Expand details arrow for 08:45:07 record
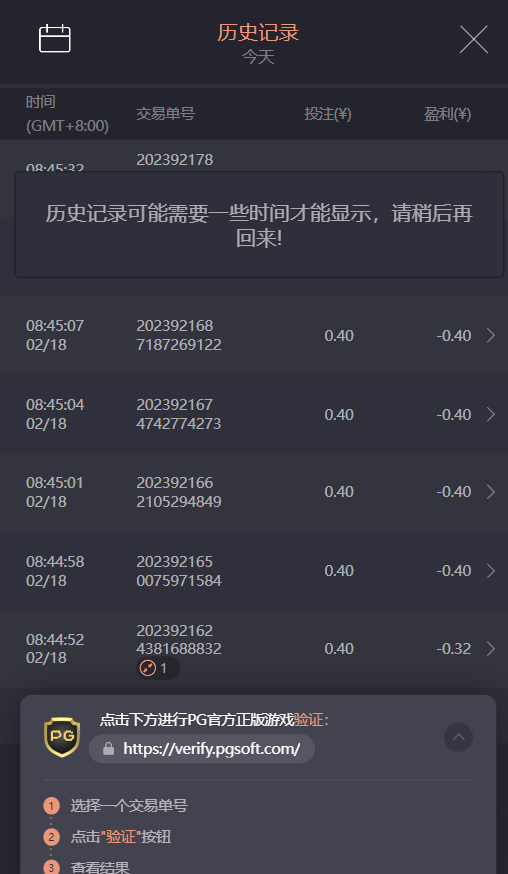Viewport: 508px width, 874px height. (490, 335)
